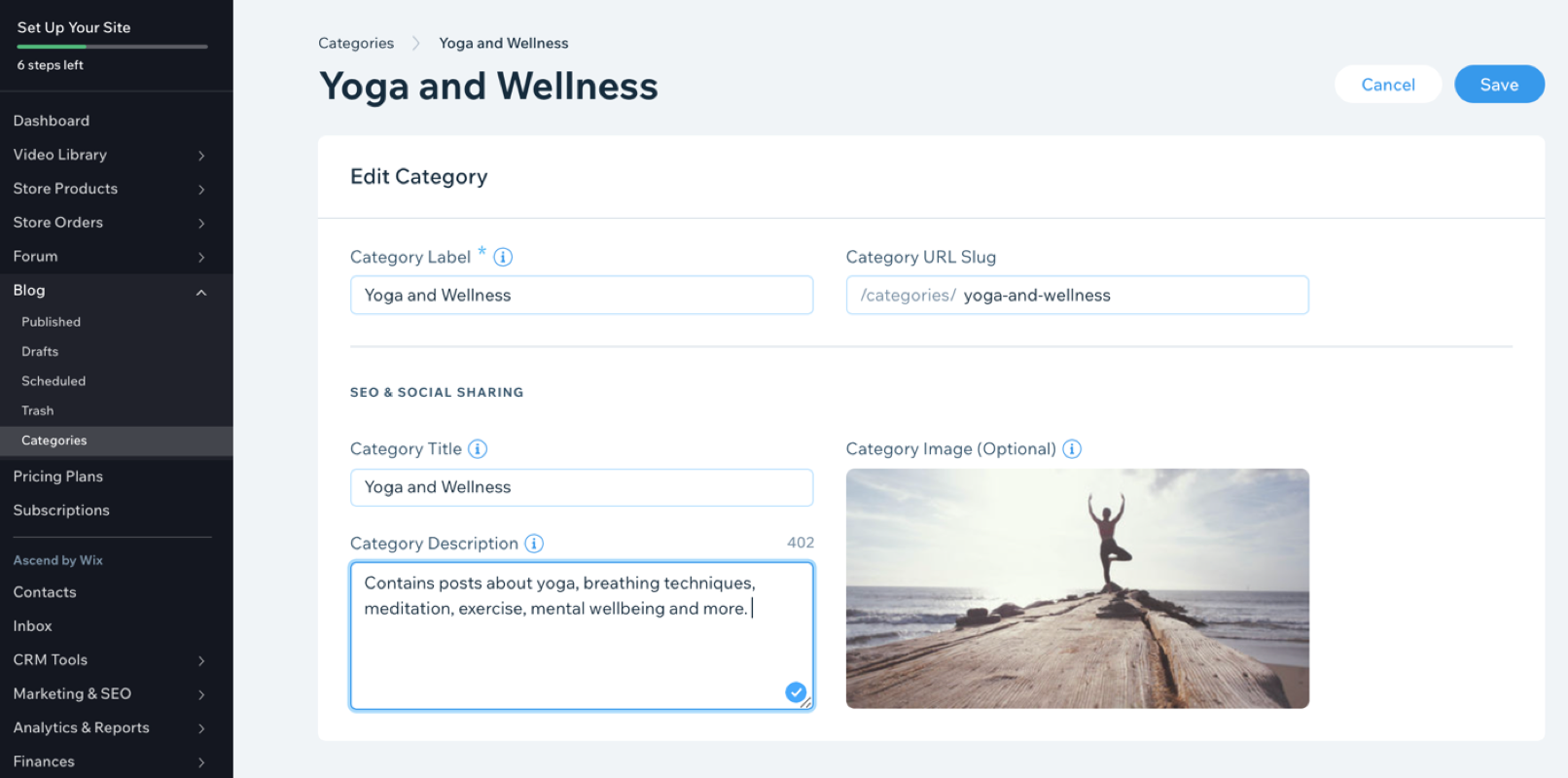Expand the Video Library menu
Viewport: 1568px width, 778px height.
coord(201,156)
